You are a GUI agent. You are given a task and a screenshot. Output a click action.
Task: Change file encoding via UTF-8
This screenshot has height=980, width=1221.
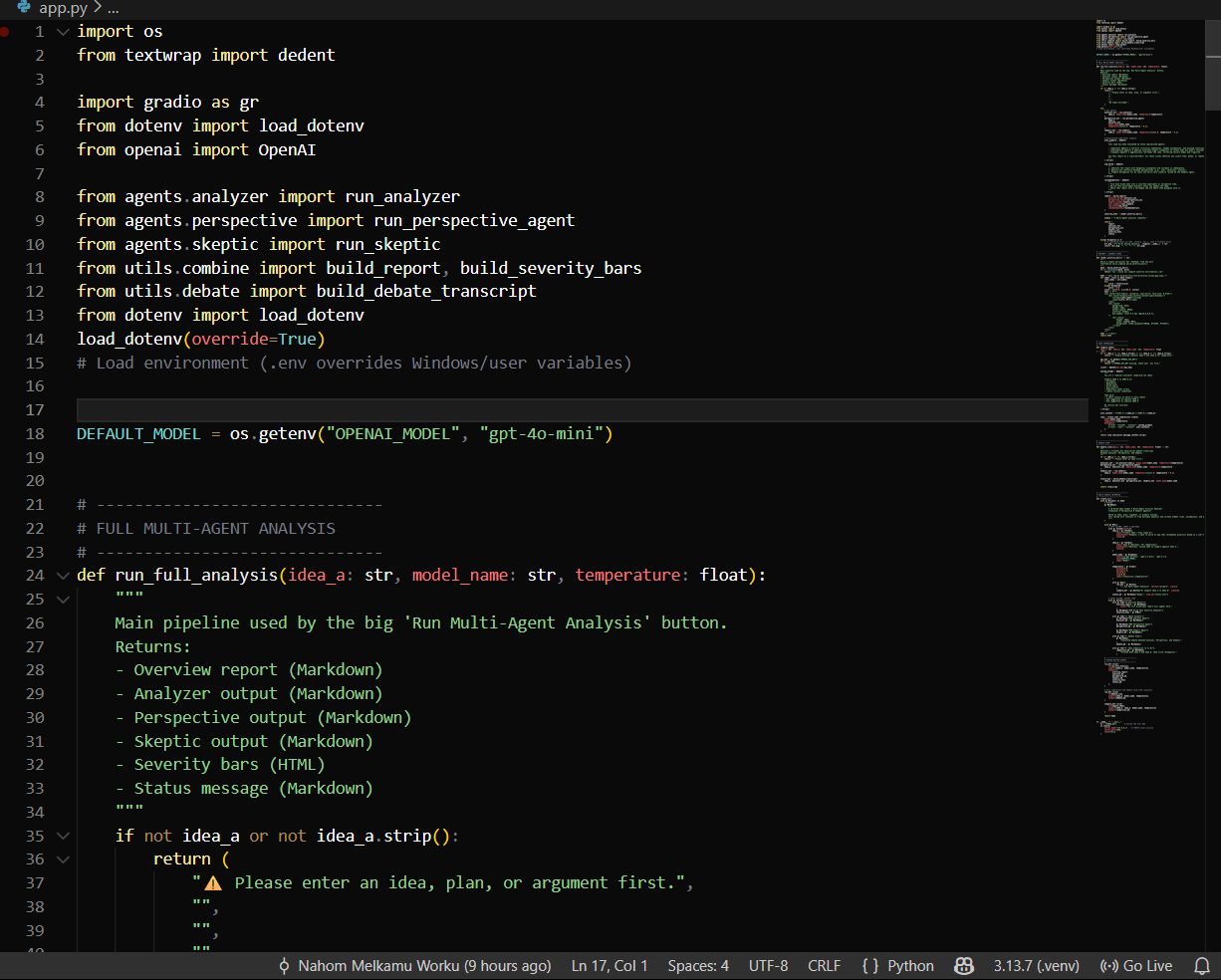coord(768,966)
